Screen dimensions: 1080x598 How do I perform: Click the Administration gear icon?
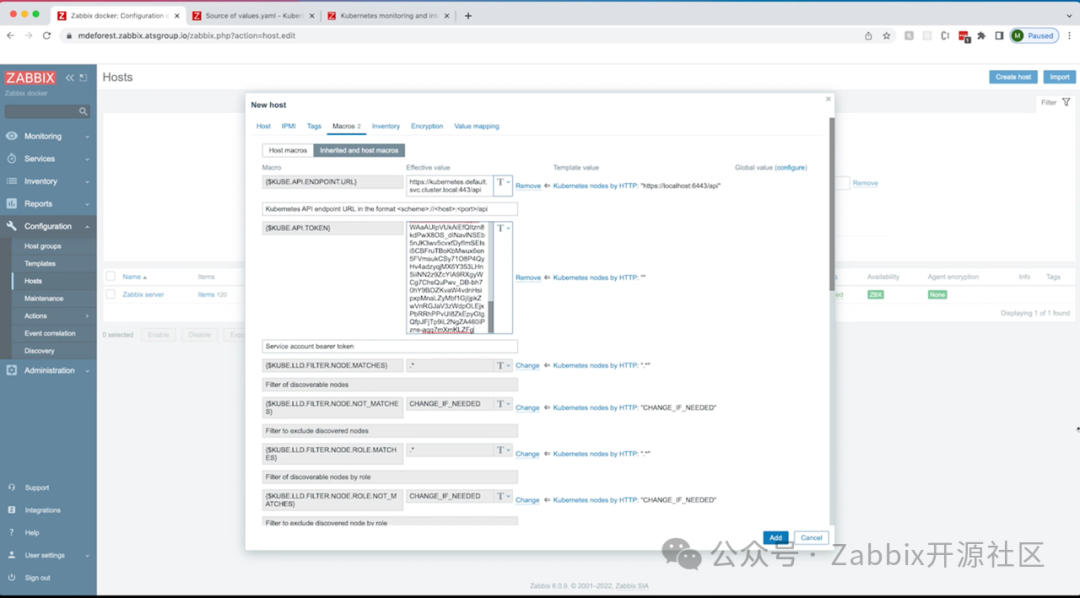(x=12, y=371)
